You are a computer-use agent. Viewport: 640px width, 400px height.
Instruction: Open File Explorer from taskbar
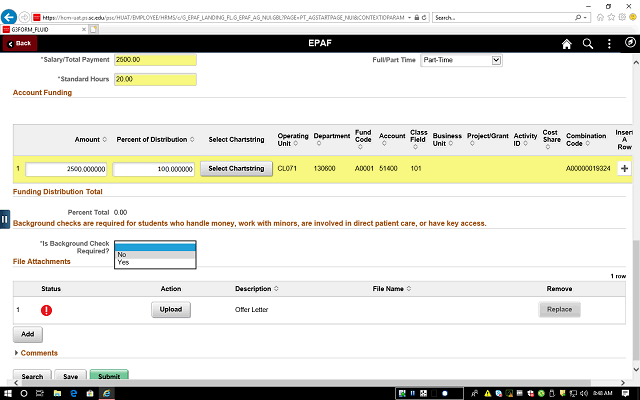[x=57, y=393]
